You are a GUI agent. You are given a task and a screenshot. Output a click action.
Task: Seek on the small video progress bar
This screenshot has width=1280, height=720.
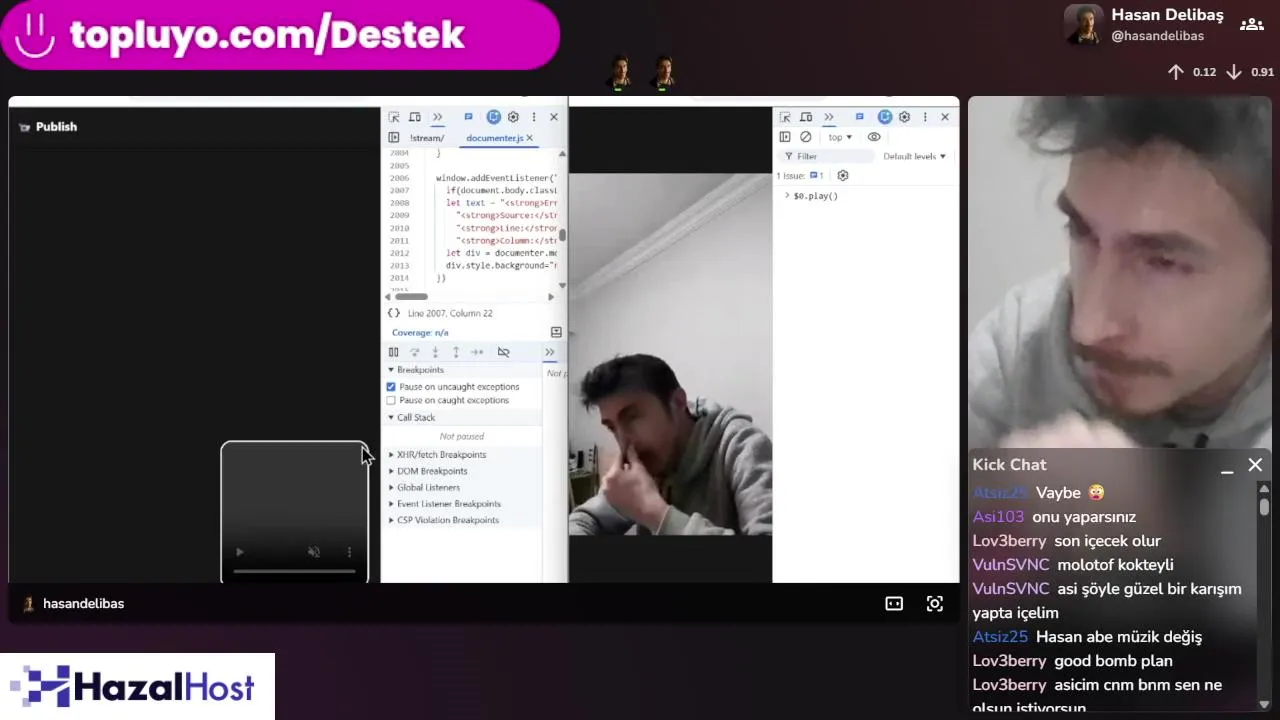pyautogui.click(x=294, y=572)
